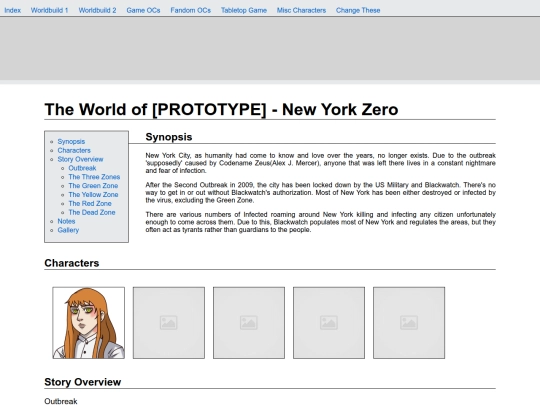Go to Worldbuild 2 page
This screenshot has height=405, width=540.
tap(97, 10)
